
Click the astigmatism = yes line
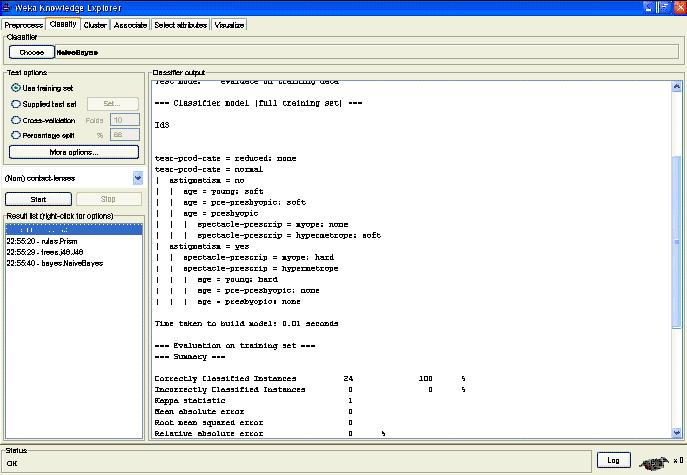[x=209, y=246]
